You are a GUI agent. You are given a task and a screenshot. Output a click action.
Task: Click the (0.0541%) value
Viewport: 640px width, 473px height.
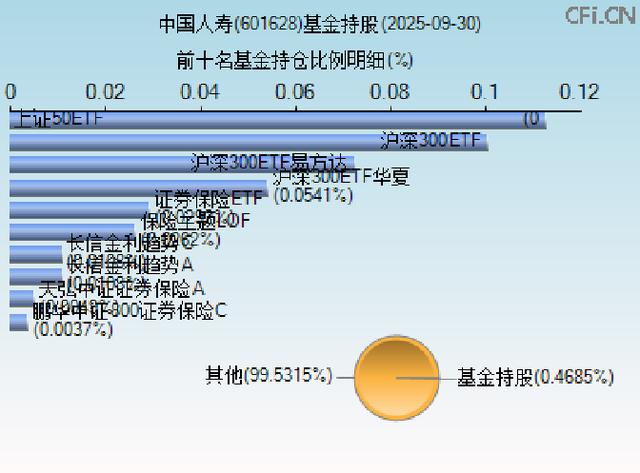coord(313,195)
